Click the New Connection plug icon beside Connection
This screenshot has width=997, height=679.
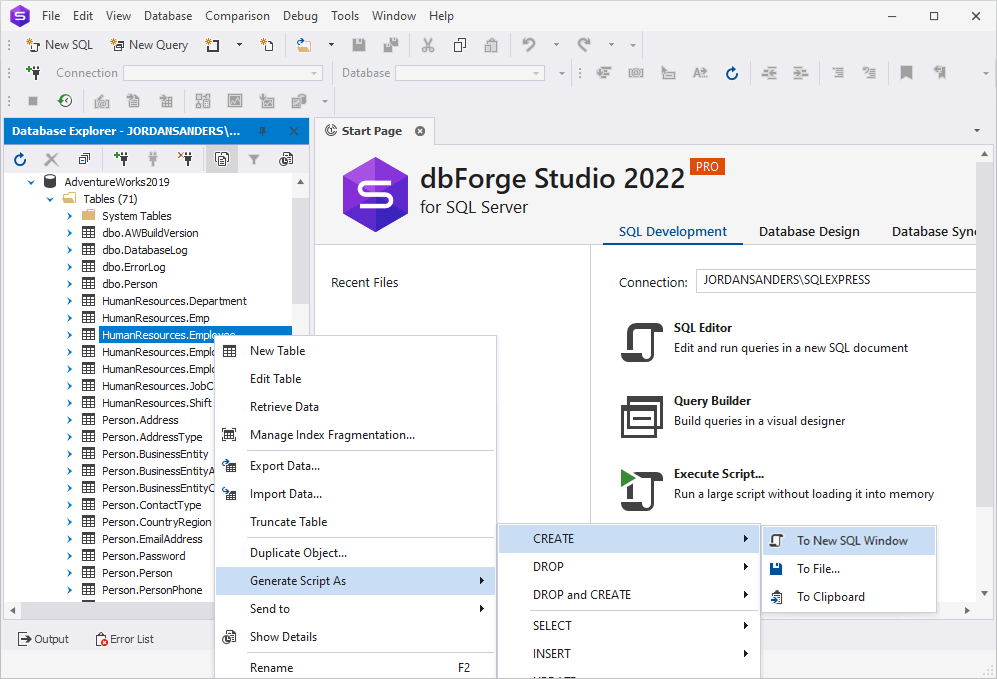(33, 72)
